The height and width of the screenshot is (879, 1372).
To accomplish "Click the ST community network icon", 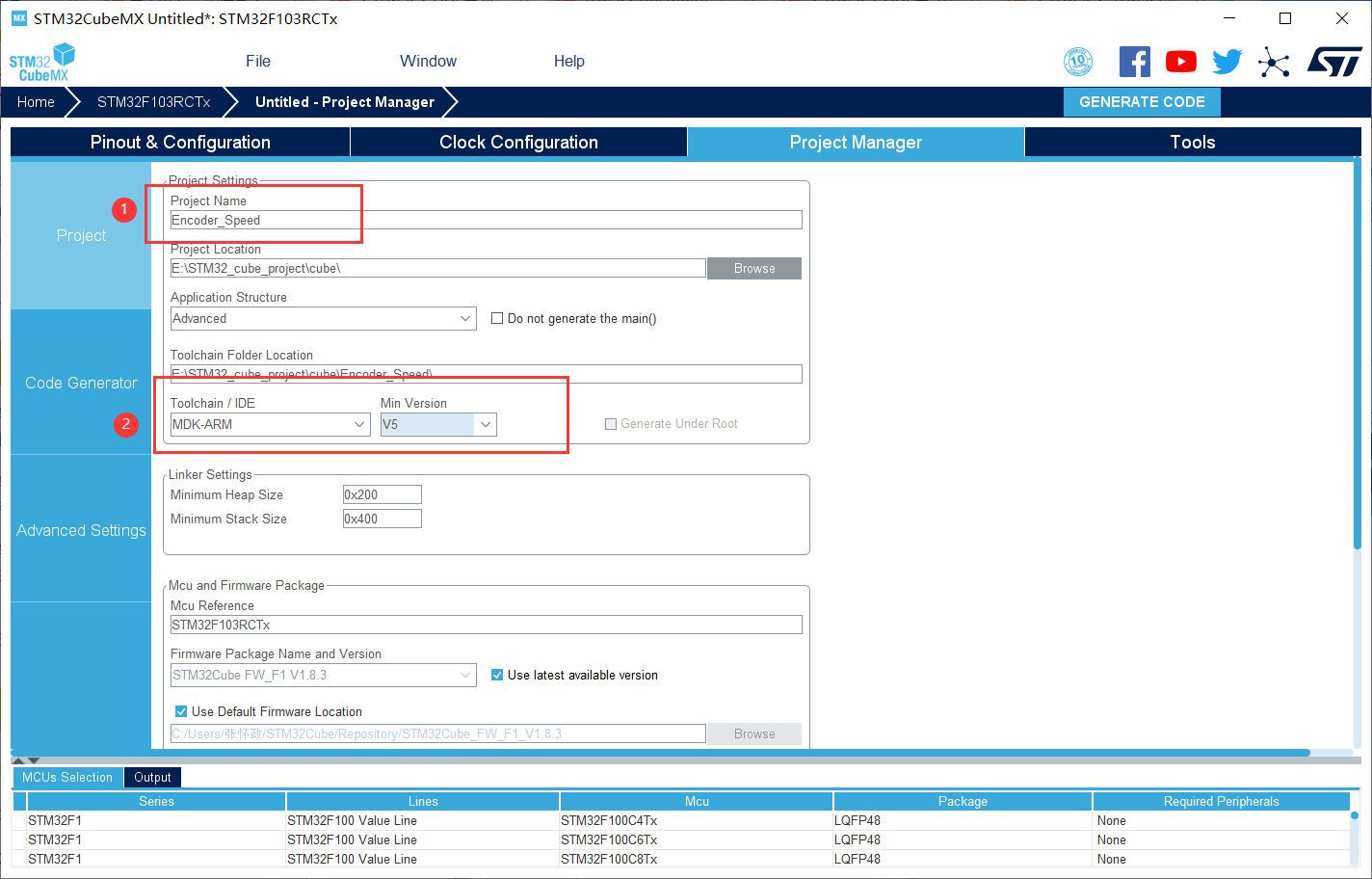I will click(1274, 63).
